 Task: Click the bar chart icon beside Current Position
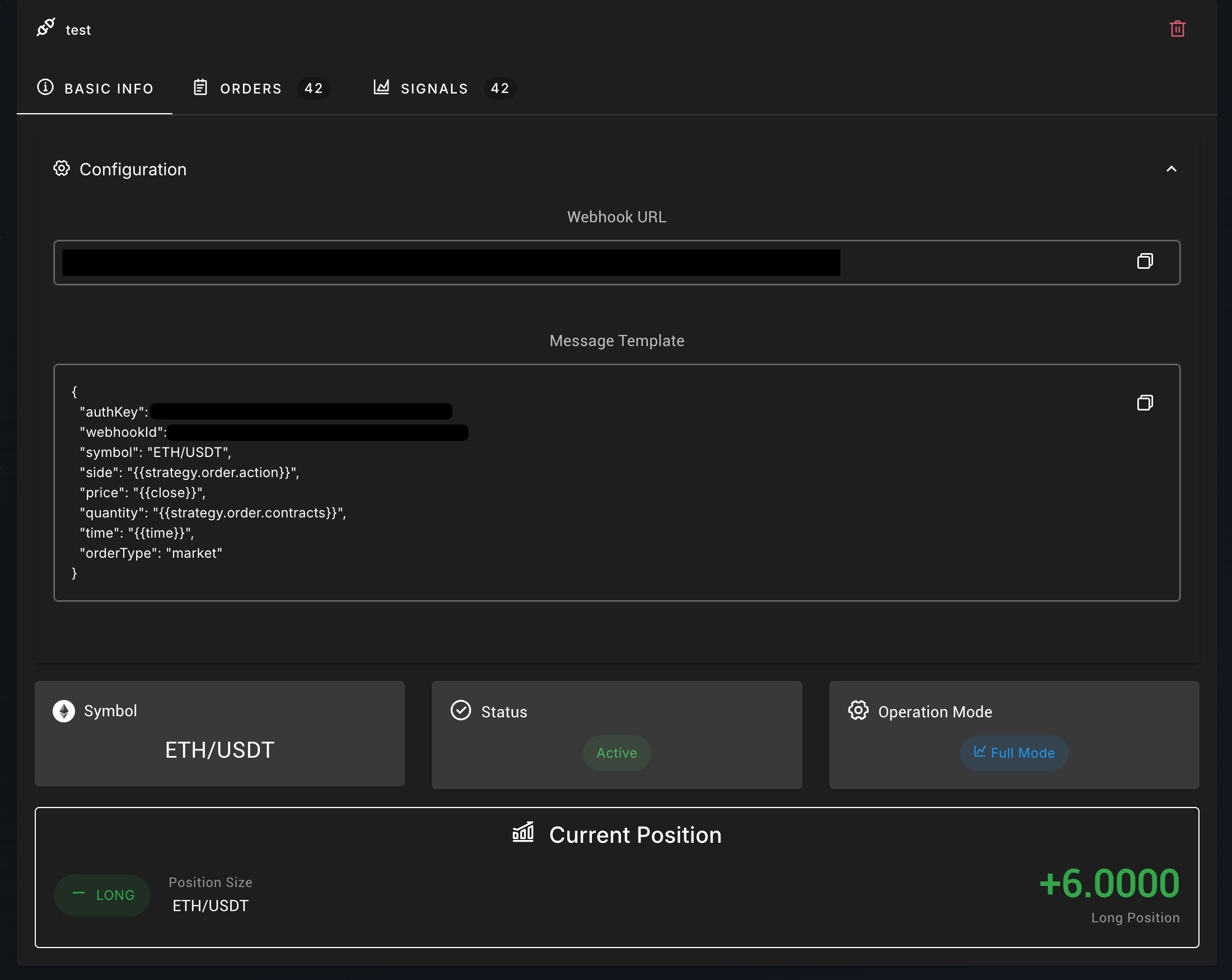[522, 834]
